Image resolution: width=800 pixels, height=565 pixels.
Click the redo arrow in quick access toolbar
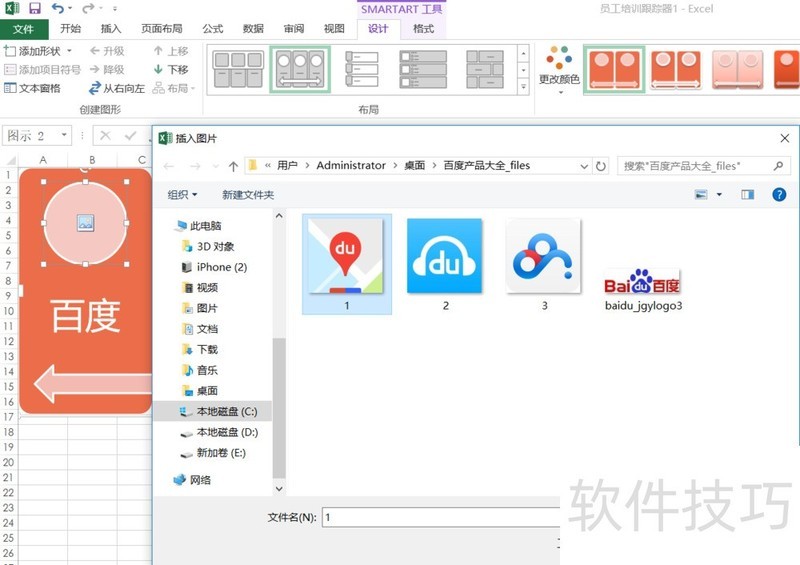(x=88, y=8)
